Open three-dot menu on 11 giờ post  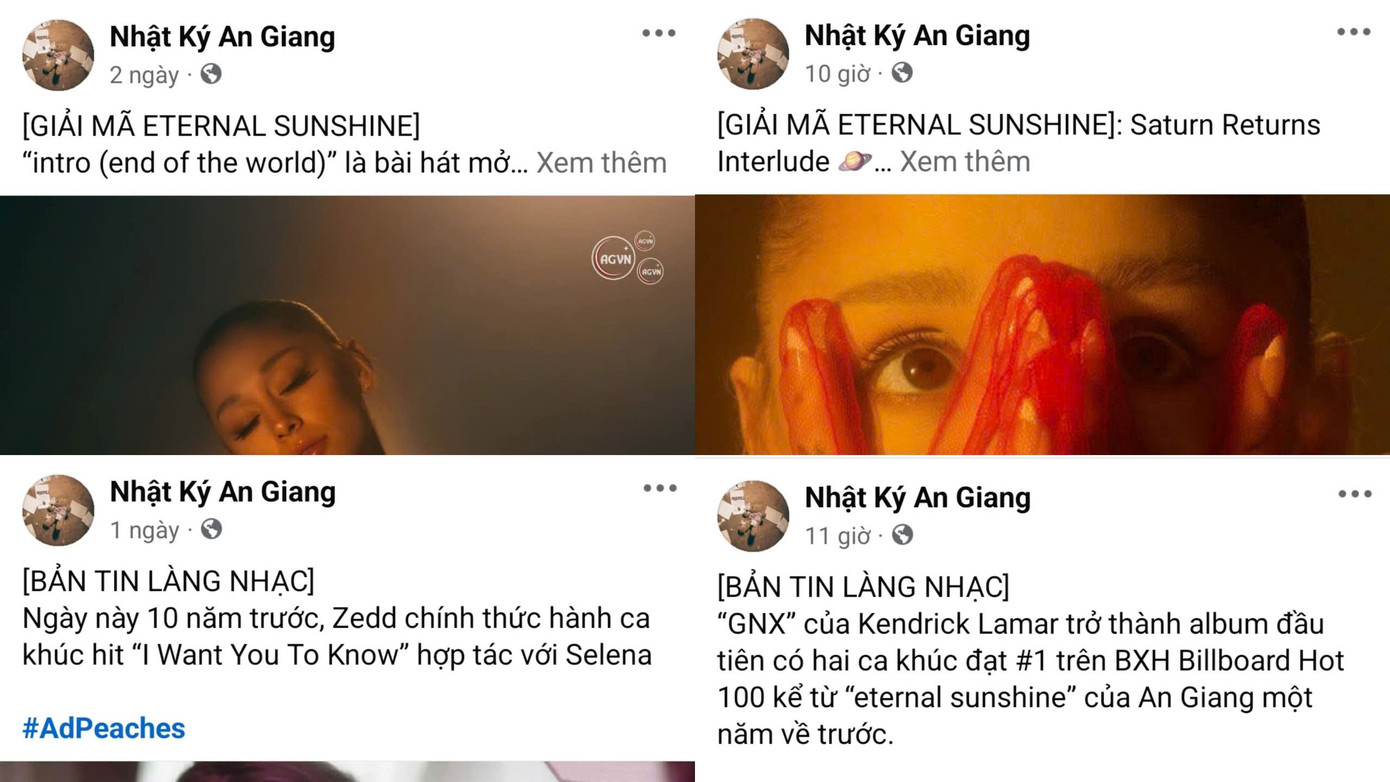(x=1355, y=494)
